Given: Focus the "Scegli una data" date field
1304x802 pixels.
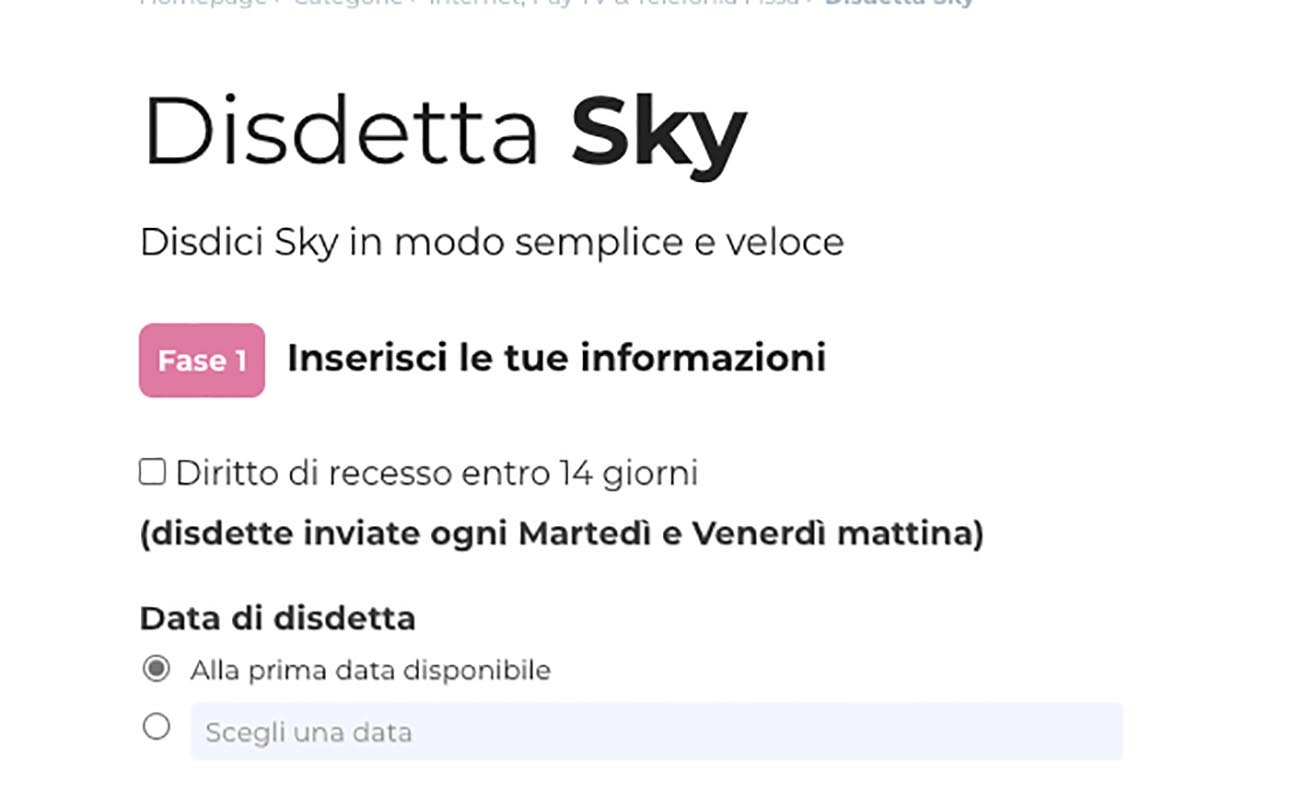Looking at the screenshot, I should click(656, 732).
